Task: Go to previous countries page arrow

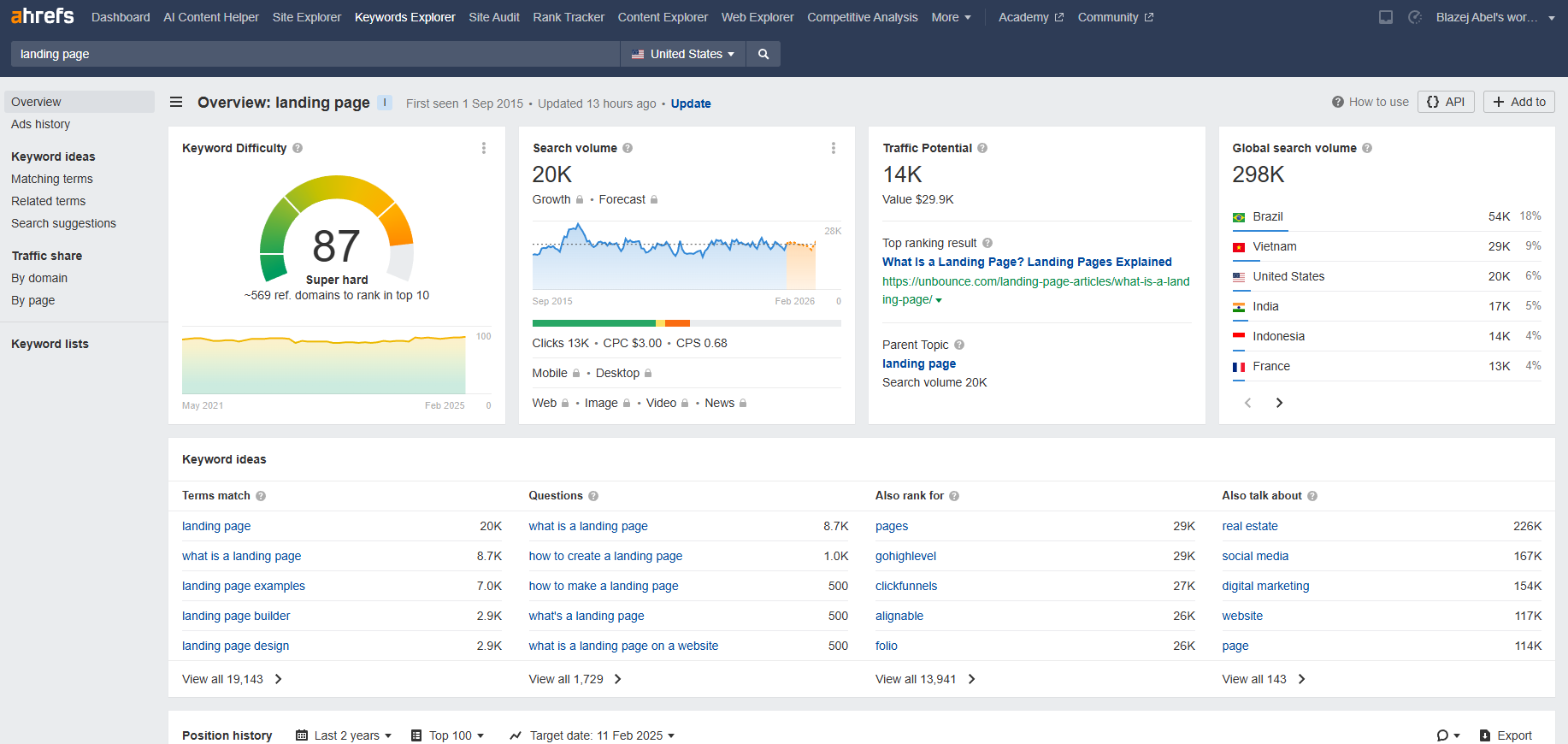Action: 1248,403
